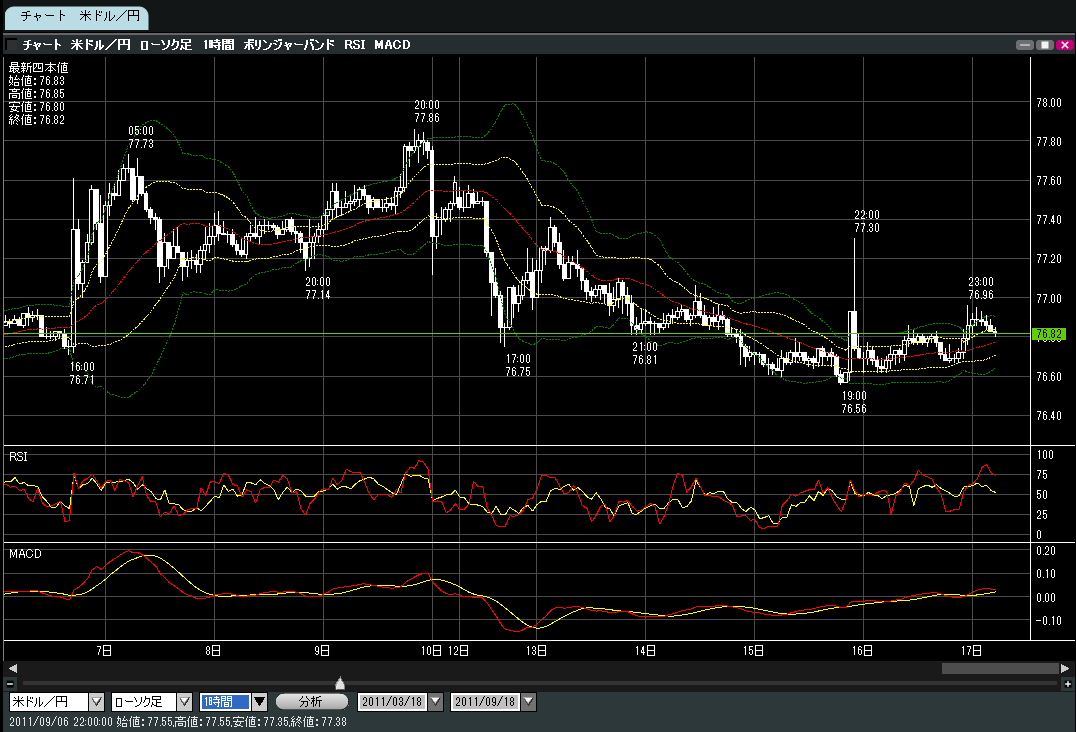Screen dimensions: 1076x732
Task: Click the MACD indicator panel label
Action: point(24,553)
